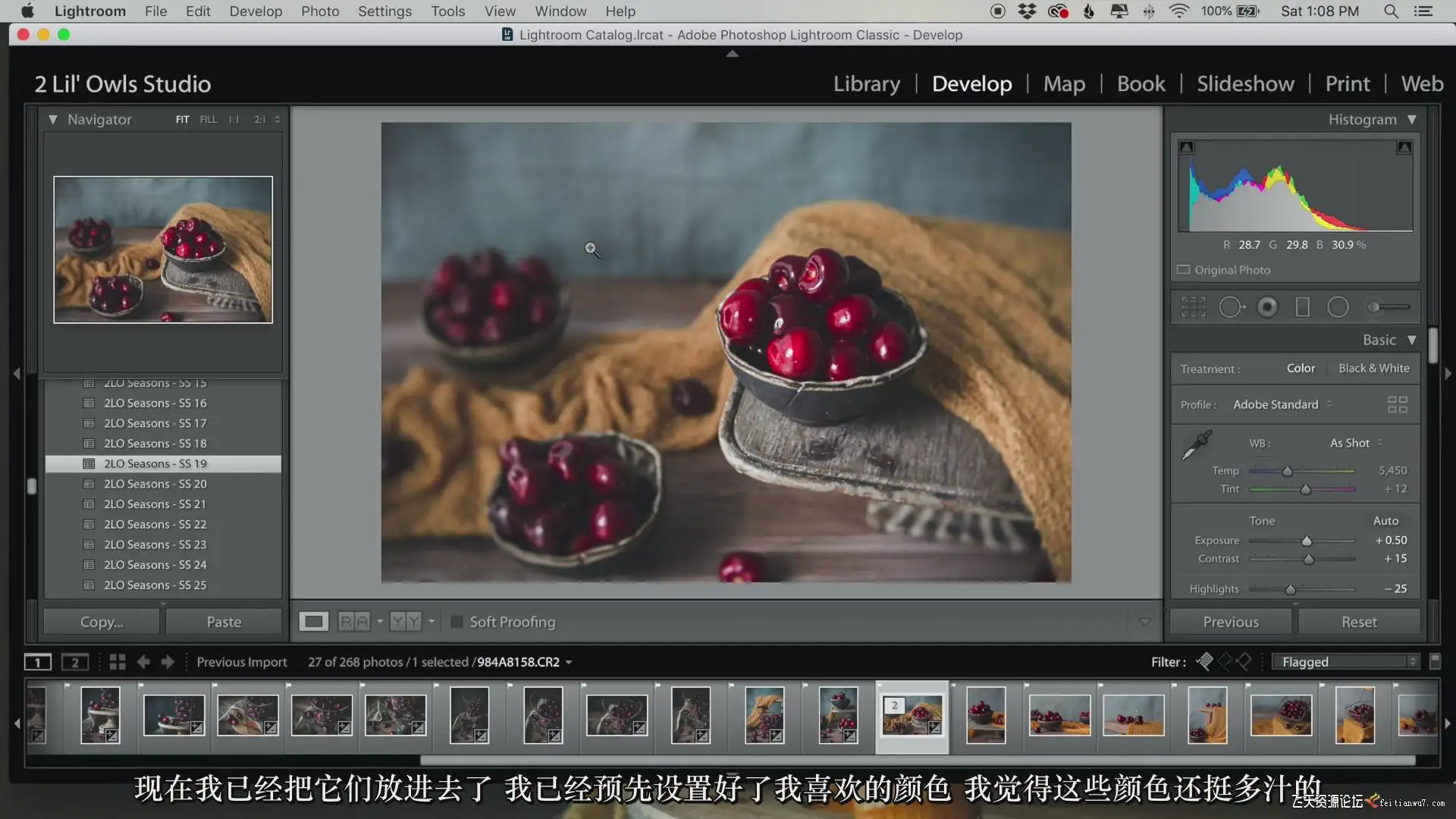The height and width of the screenshot is (819, 1456).
Task: Switch to the Library module
Action: (866, 83)
